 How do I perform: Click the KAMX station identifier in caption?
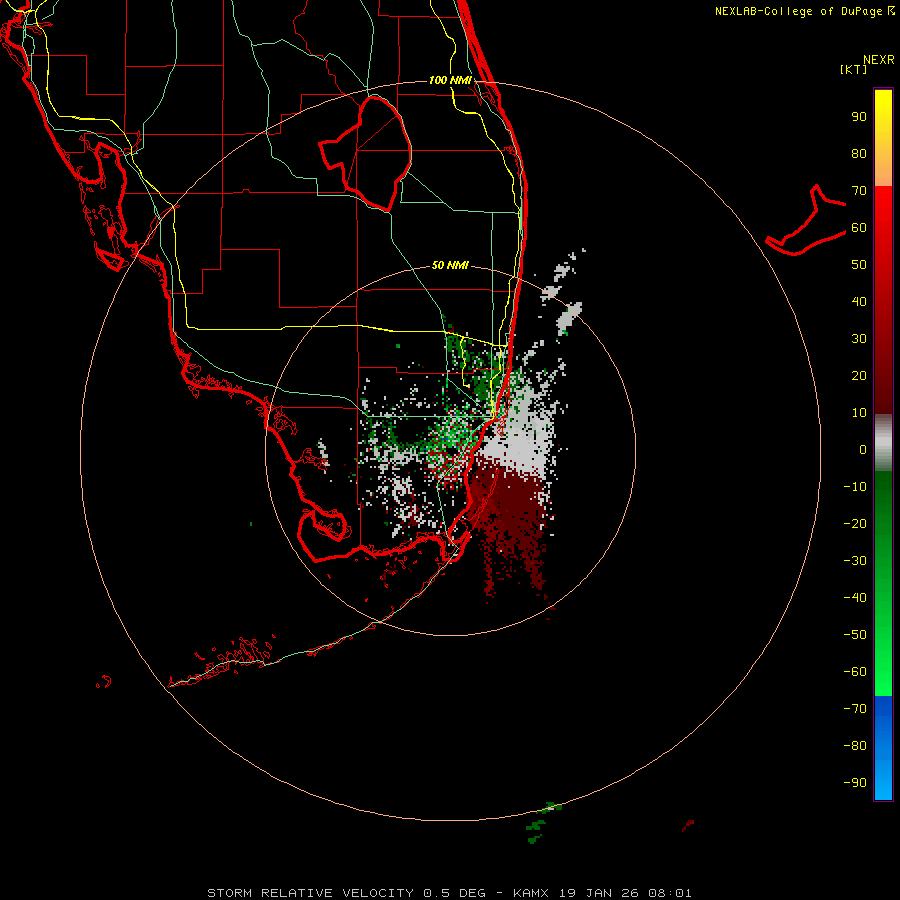530,893
